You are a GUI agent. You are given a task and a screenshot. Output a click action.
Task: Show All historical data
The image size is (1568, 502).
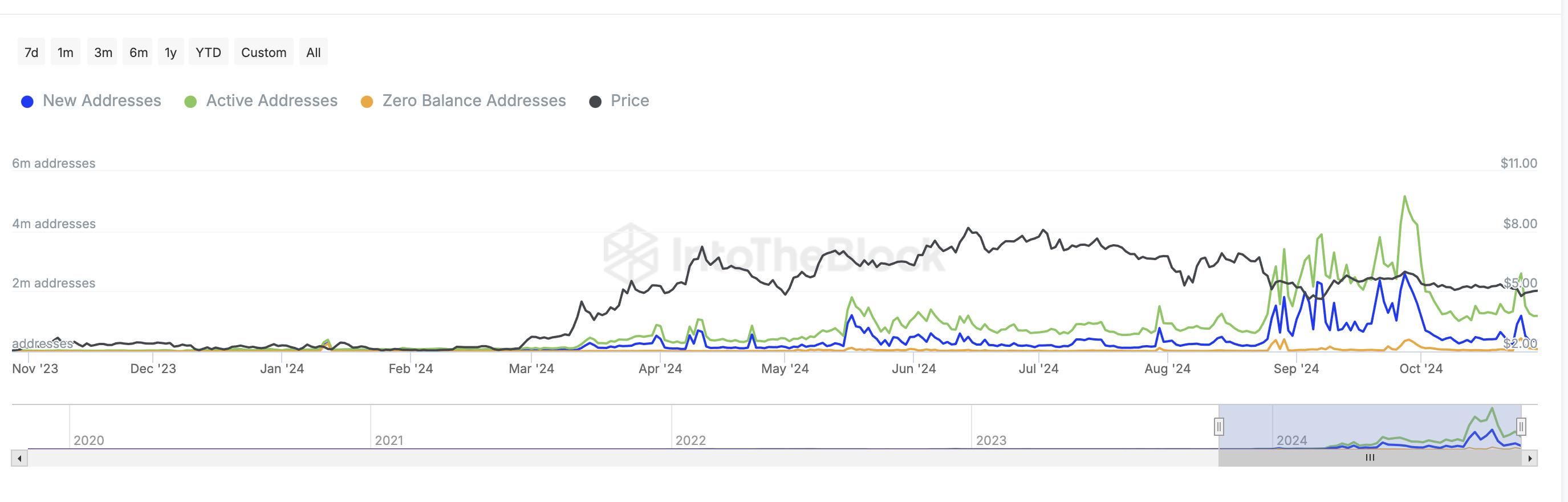313,52
